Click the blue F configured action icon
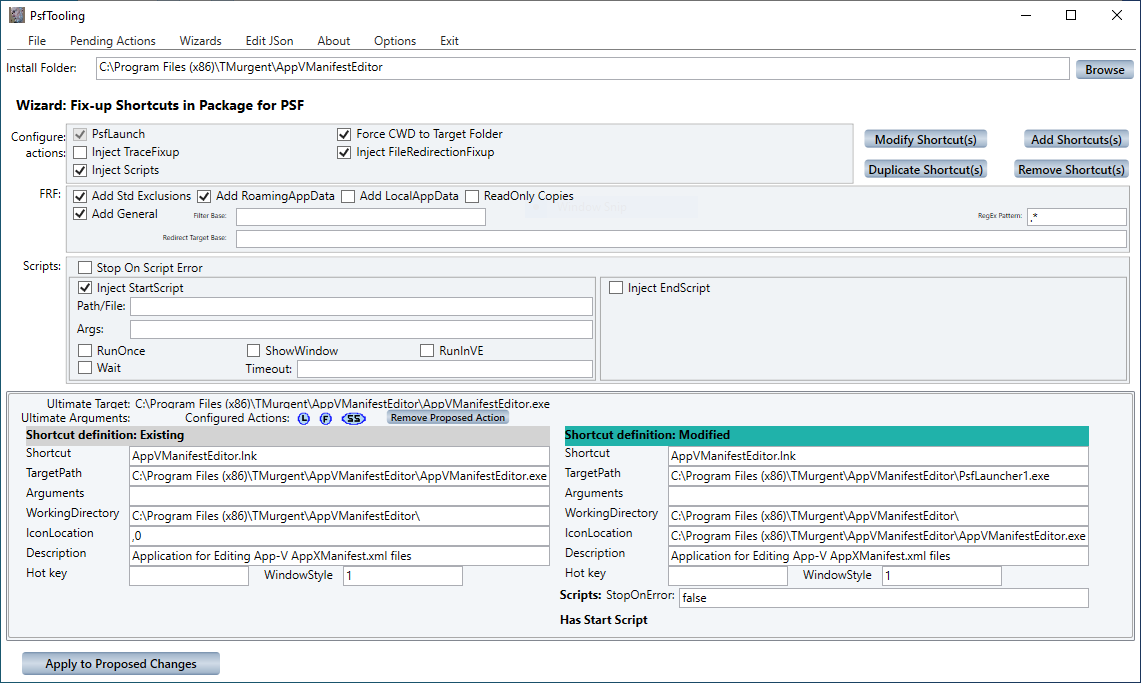The height and width of the screenshot is (683, 1141). coord(326,418)
